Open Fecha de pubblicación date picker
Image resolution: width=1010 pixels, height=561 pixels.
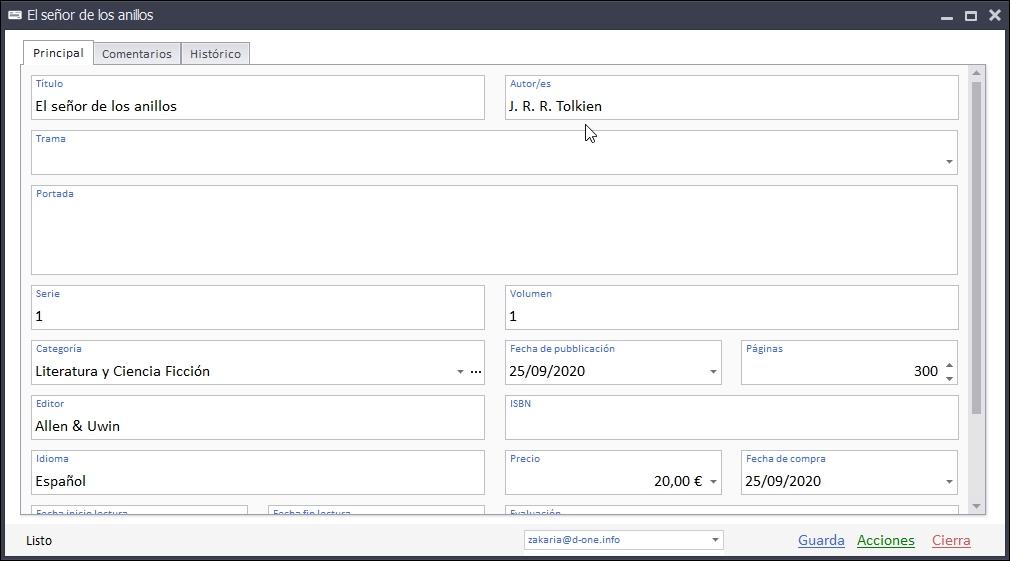pyautogui.click(x=713, y=372)
